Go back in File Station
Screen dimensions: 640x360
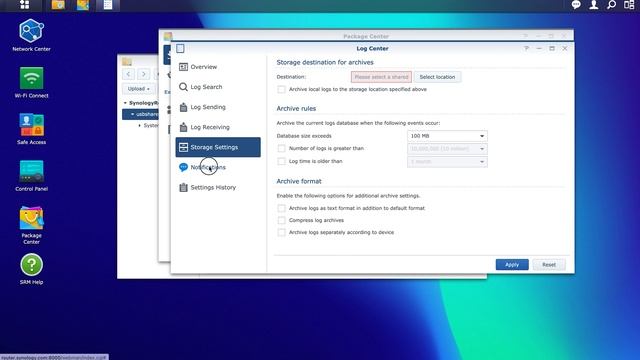(x=129, y=74)
